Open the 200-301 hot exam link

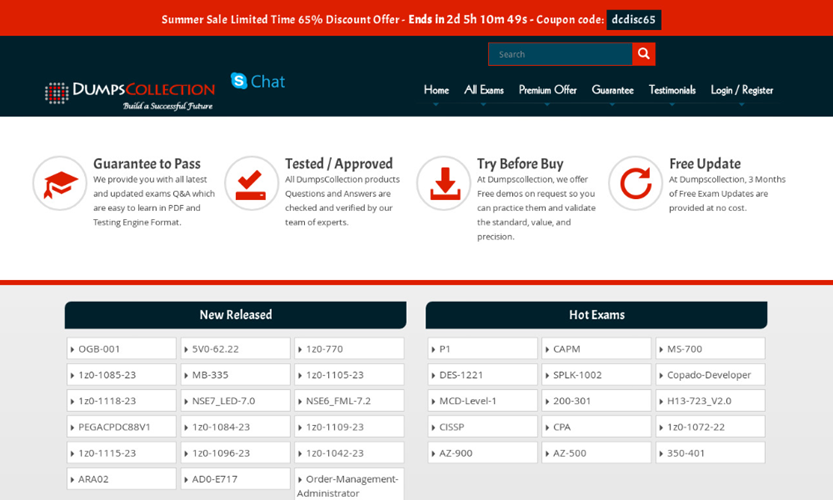click(597, 401)
